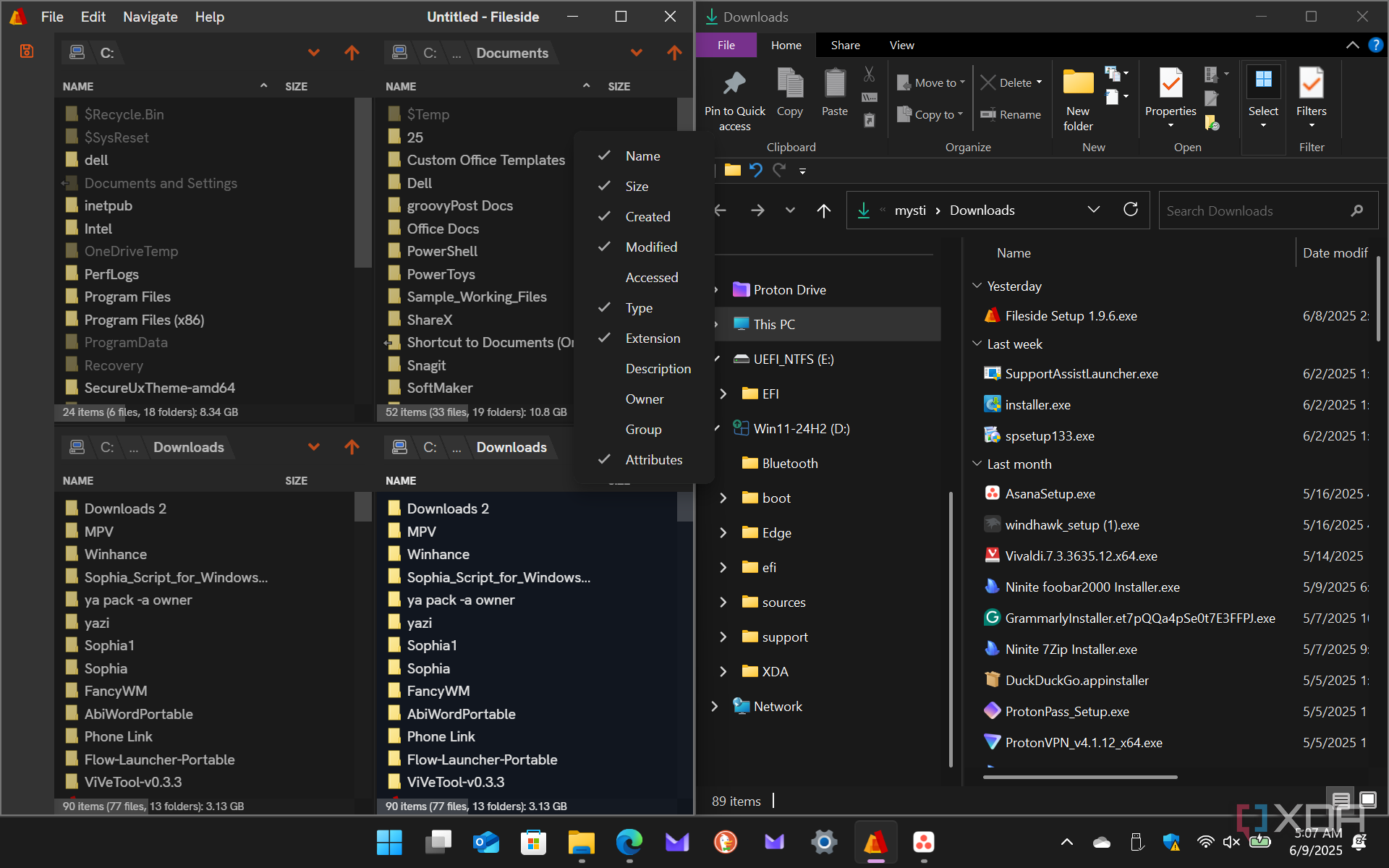Go up a folder in the Documents pane
Screen dimensions: 1389x868
pyautogui.click(x=674, y=53)
